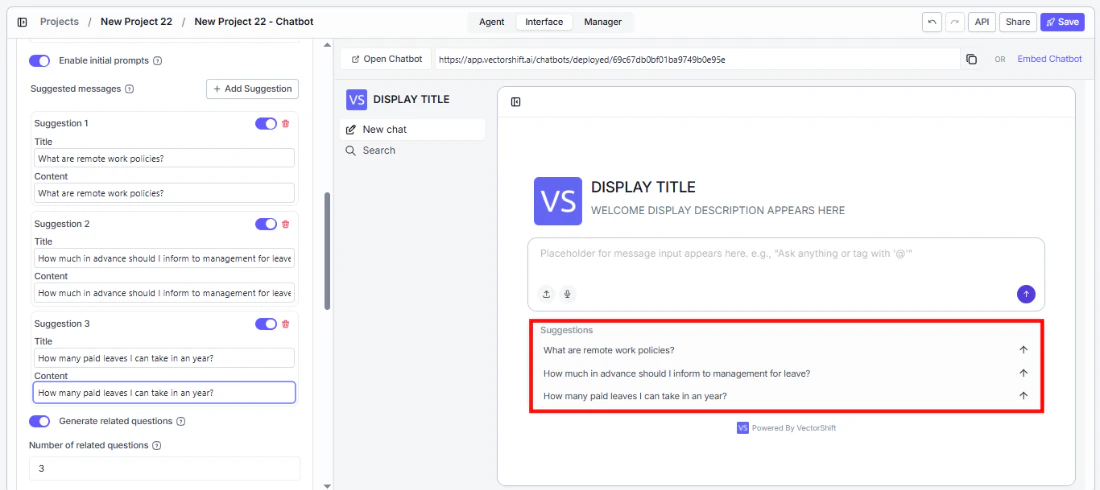Delete Suggestion 2 with the red trash icon
1100x490 pixels.
click(285, 225)
